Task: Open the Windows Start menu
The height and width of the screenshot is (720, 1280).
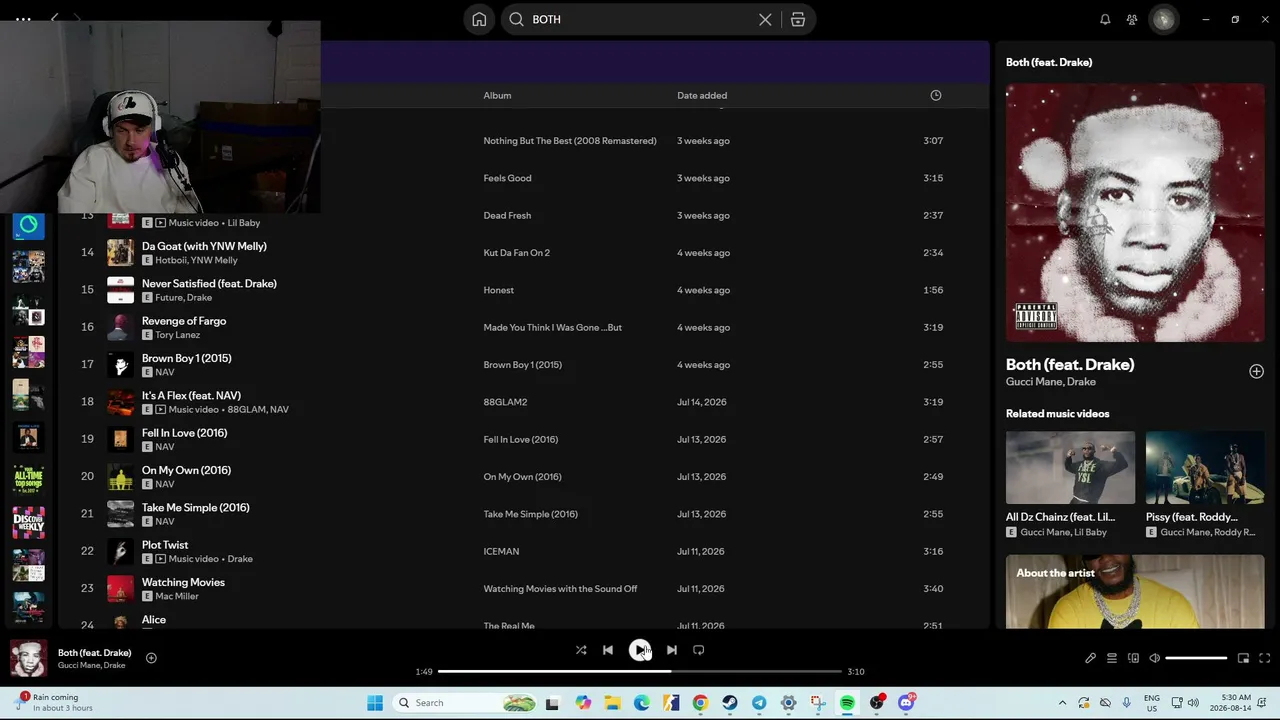Action: point(375,703)
